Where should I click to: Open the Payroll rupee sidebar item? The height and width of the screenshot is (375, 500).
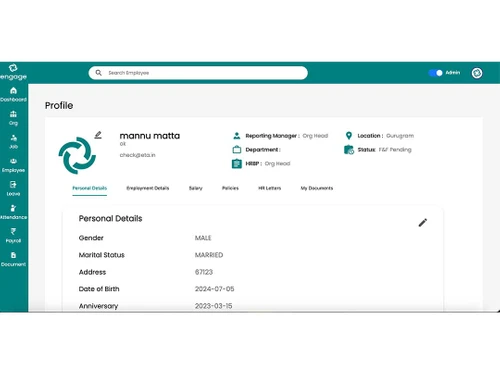click(13, 236)
